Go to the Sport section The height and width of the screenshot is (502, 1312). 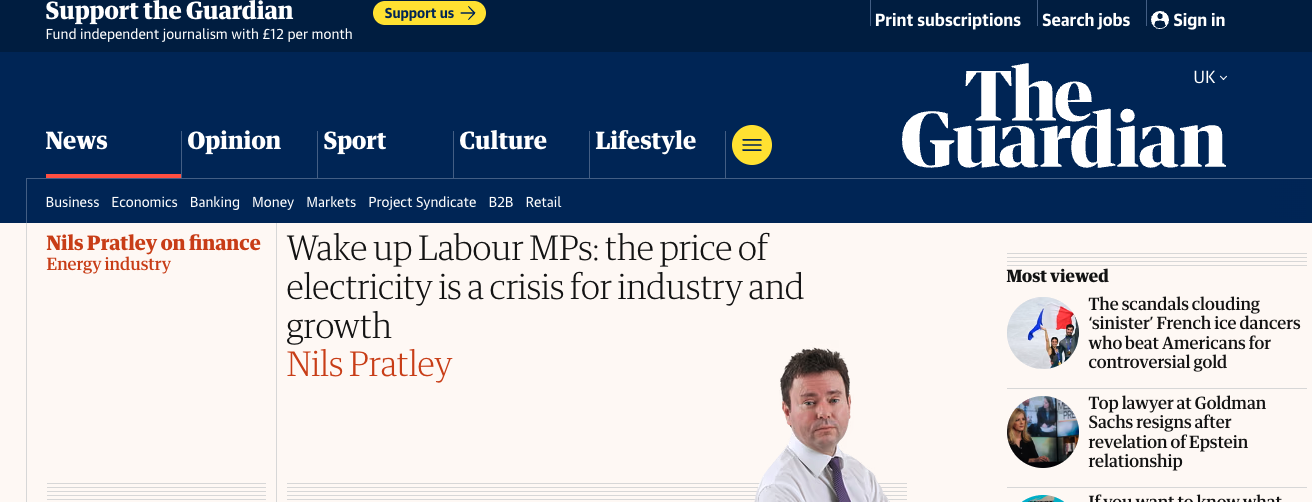tap(354, 141)
